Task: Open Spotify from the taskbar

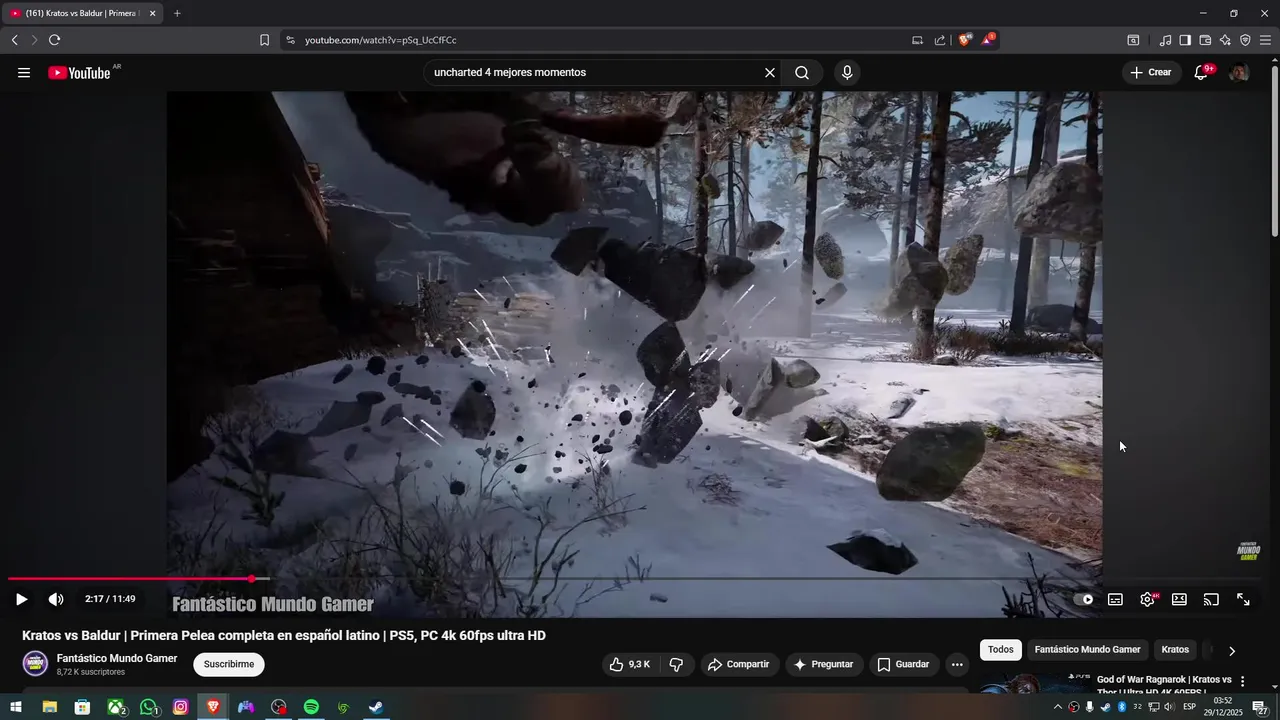Action: [311, 707]
